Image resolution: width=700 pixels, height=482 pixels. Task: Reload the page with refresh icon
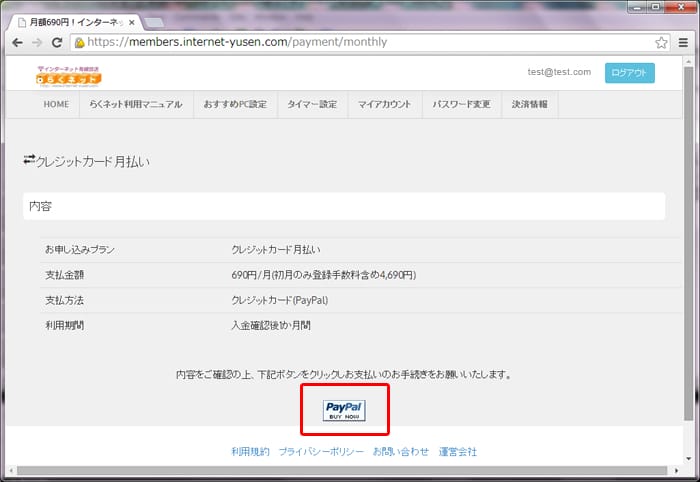[58, 43]
